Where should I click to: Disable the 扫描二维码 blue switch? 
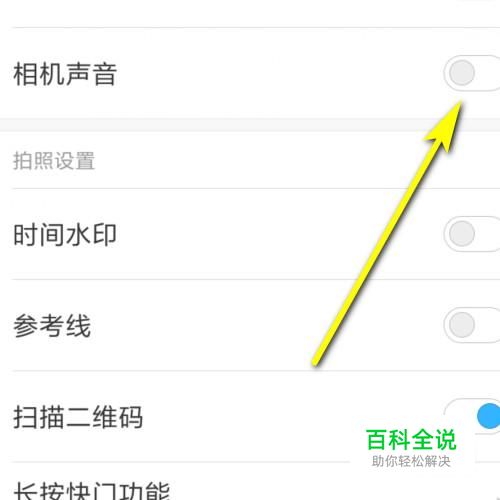[472, 416]
